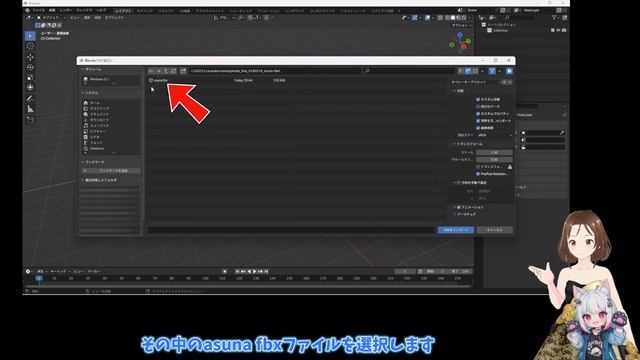Go forward in file browser history
This screenshot has height=360, width=640.
(159, 71)
